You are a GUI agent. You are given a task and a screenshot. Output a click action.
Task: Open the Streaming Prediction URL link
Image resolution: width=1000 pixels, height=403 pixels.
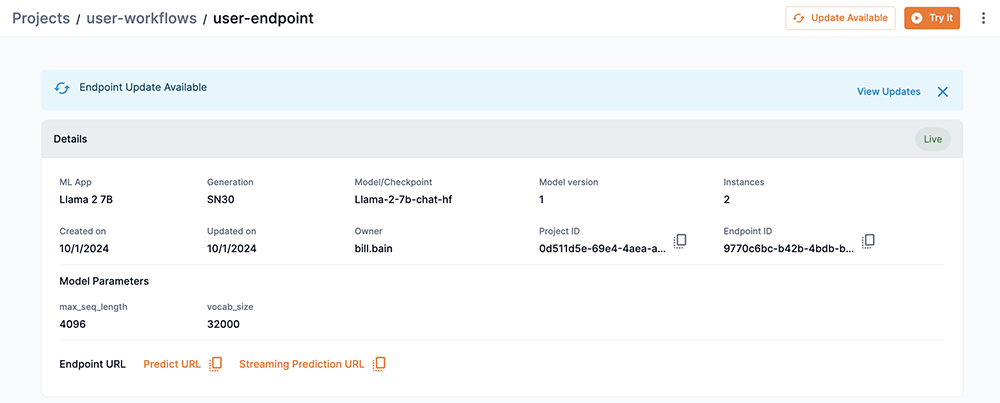pos(301,364)
